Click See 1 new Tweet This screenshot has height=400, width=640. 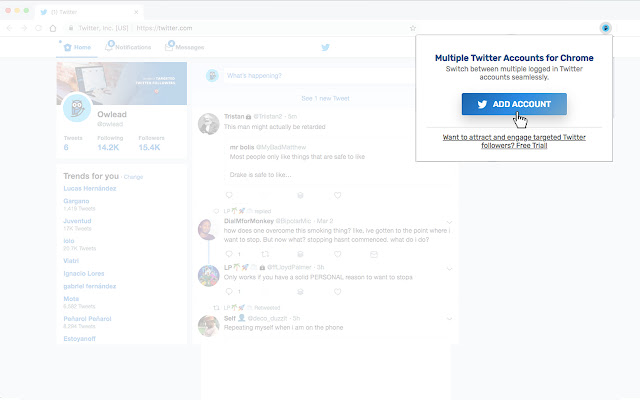[325, 98]
